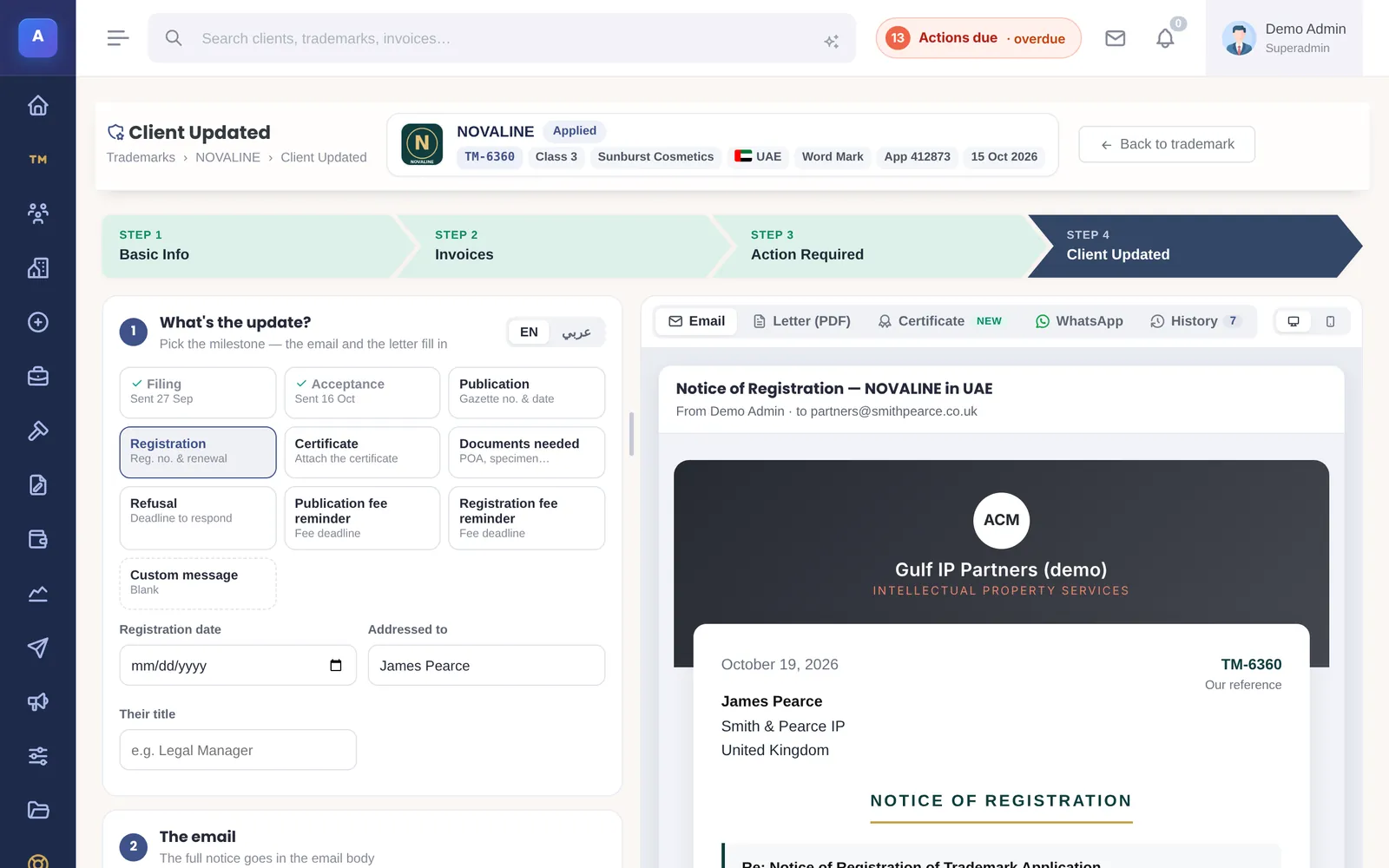Open the folder icon in sidebar
Screen dimensions: 1389x868
[37, 811]
